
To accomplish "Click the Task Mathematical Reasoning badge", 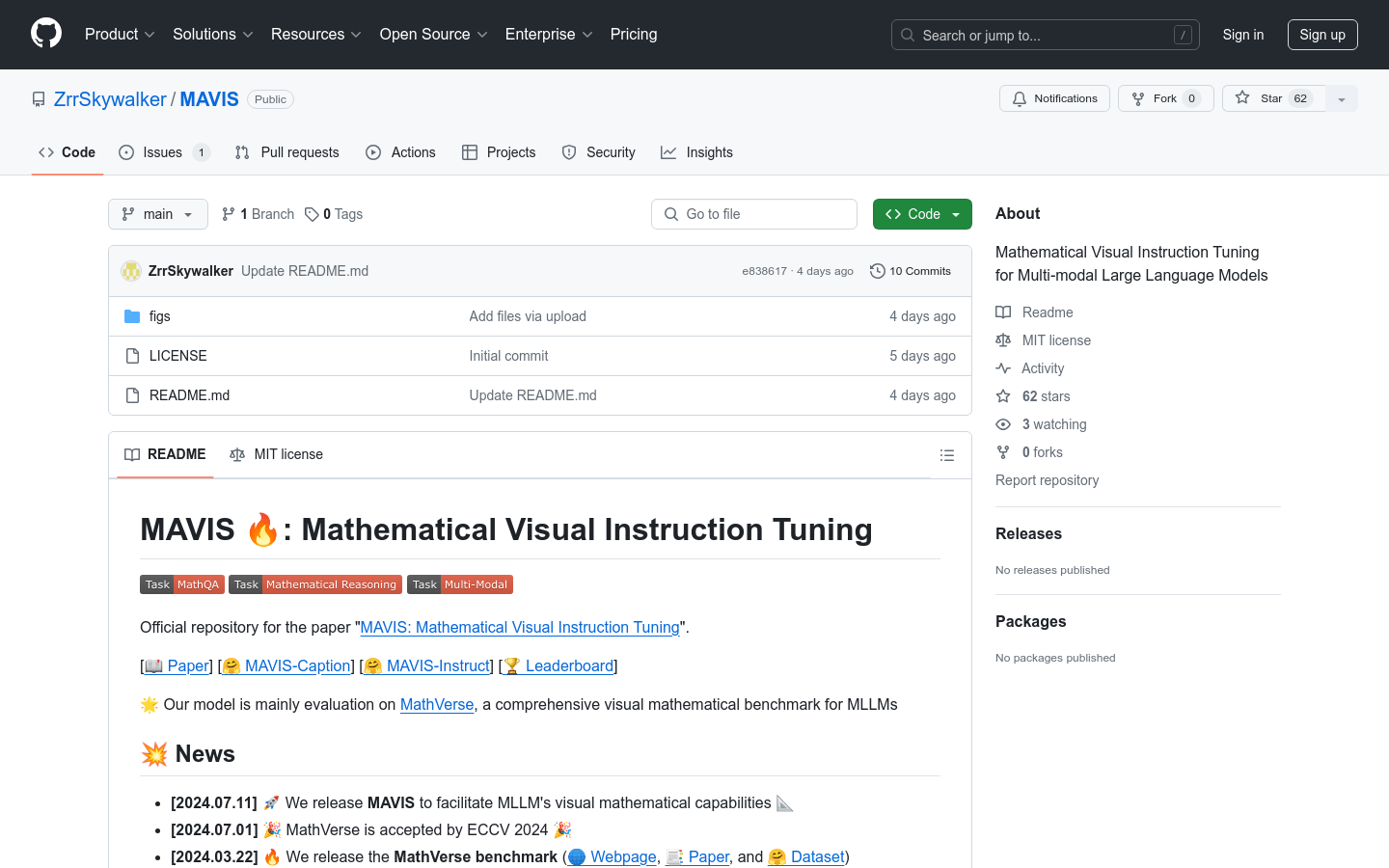I will 315,584.
